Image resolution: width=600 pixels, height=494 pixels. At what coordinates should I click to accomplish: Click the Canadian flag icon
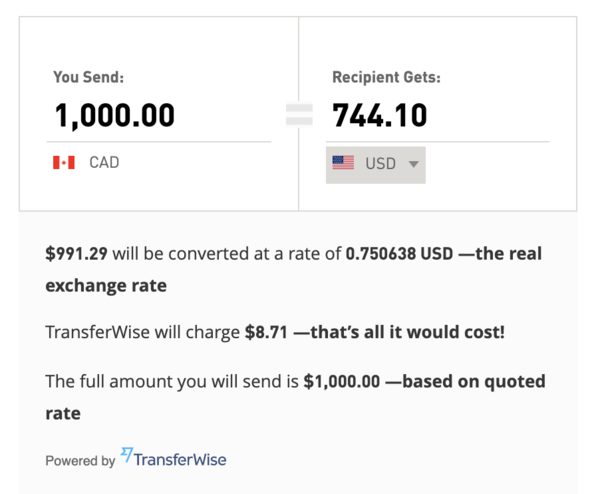tap(64, 162)
